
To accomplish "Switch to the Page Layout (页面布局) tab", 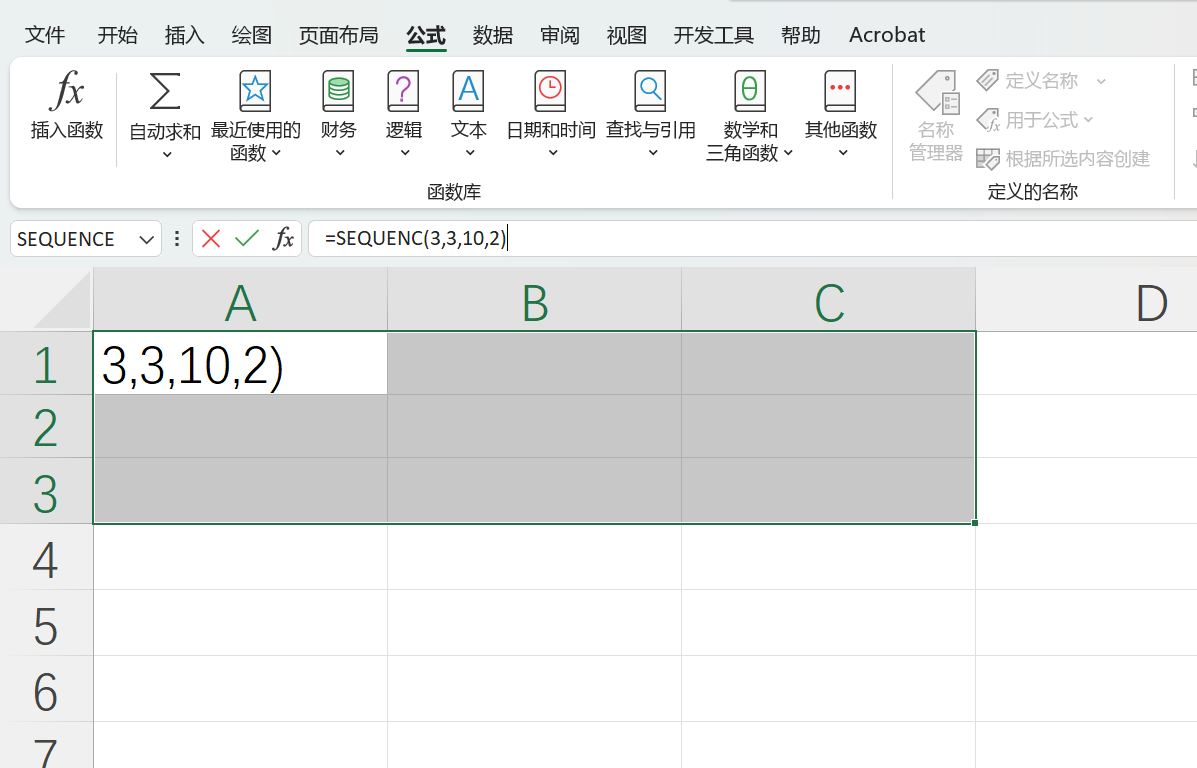I will 339,35.
